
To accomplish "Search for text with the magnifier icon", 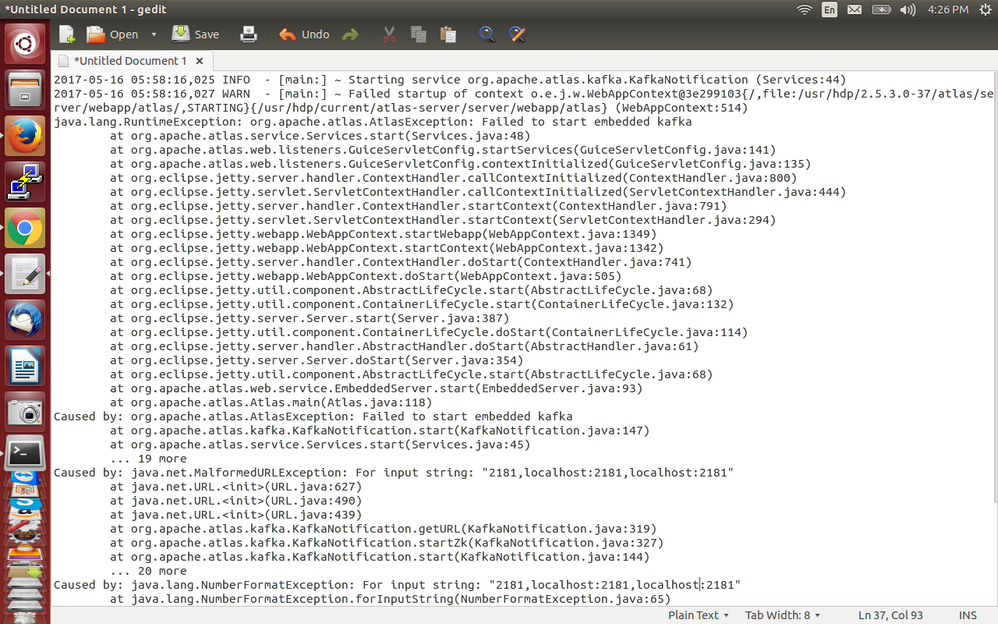I will coord(487,34).
